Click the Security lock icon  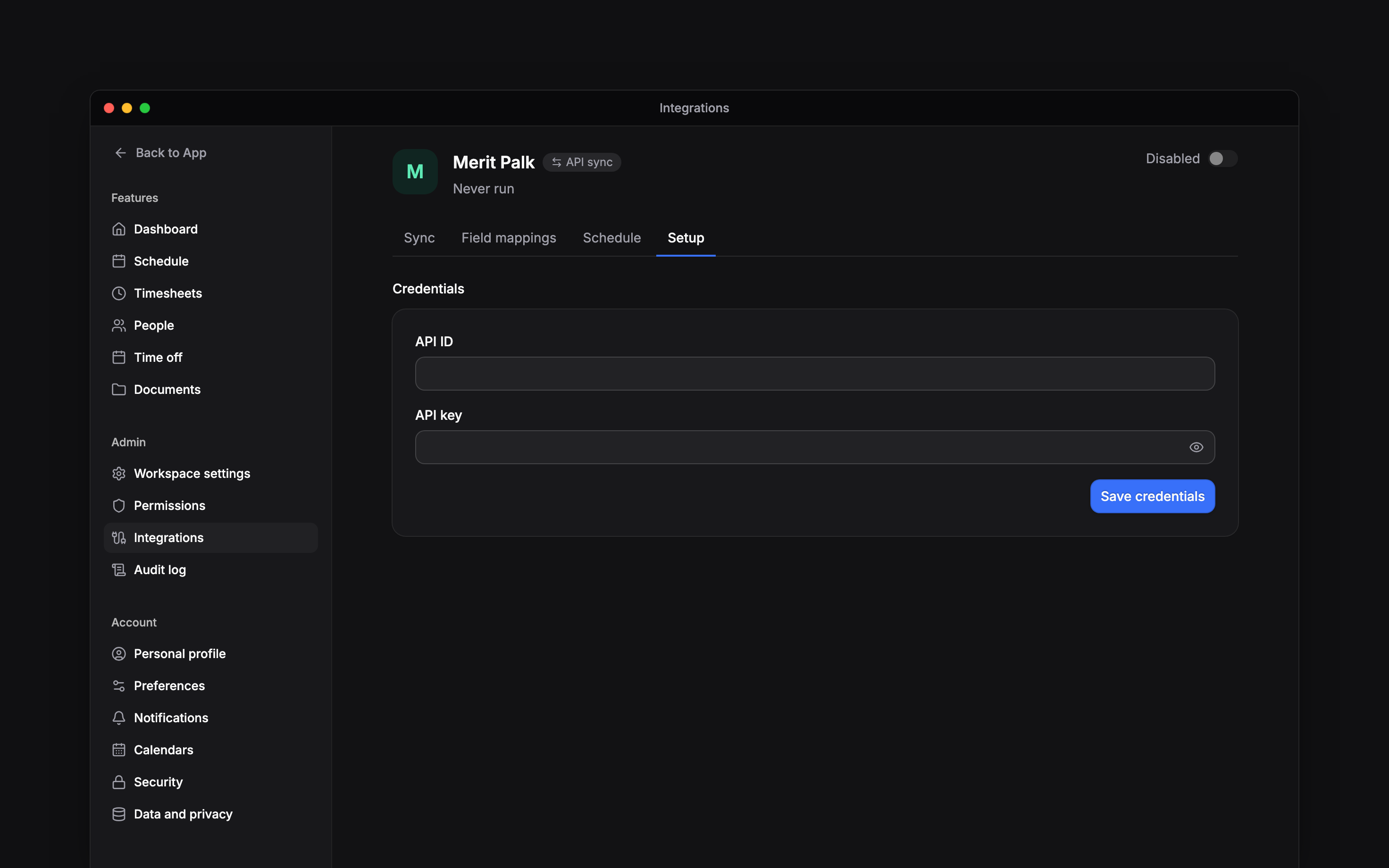click(119, 783)
